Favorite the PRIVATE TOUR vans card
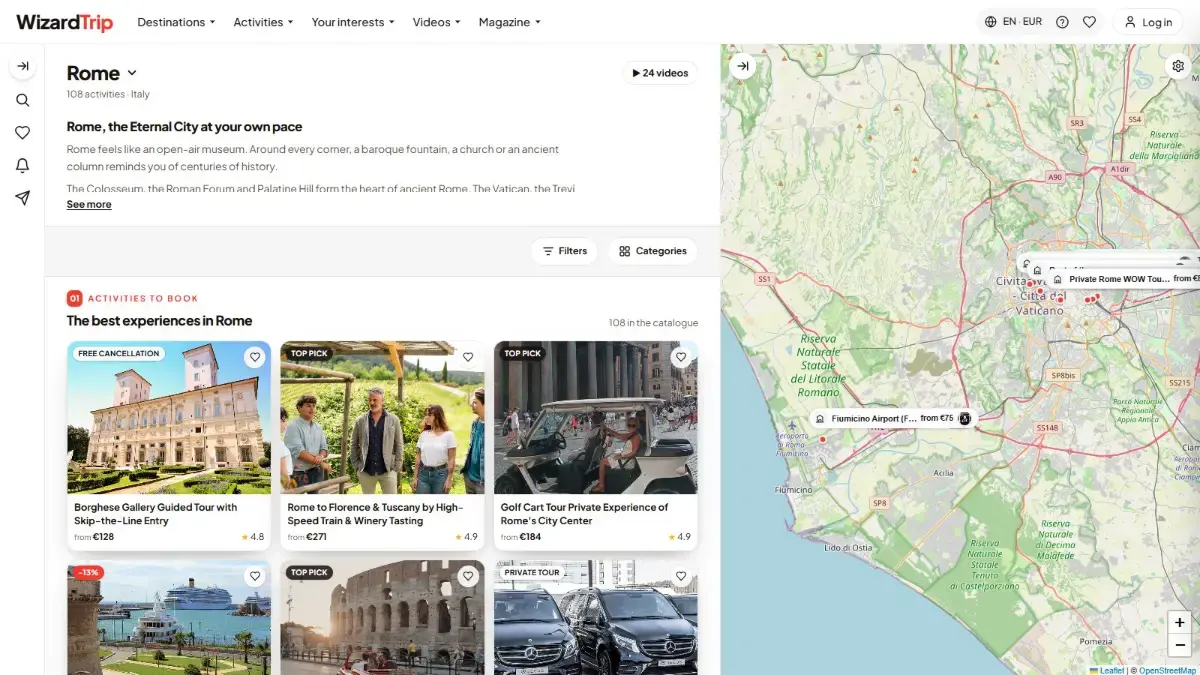 coord(681,576)
